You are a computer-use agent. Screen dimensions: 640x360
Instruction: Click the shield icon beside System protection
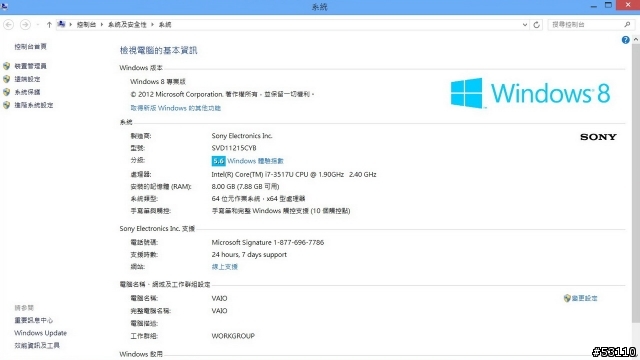7,92
